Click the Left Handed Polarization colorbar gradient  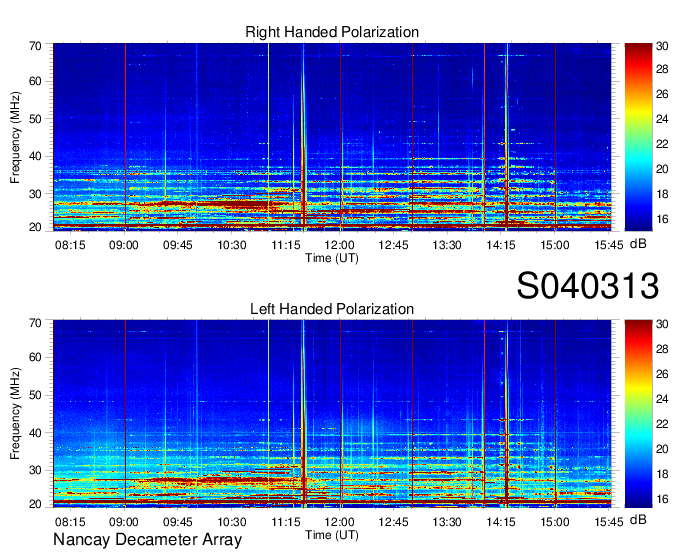638,414
